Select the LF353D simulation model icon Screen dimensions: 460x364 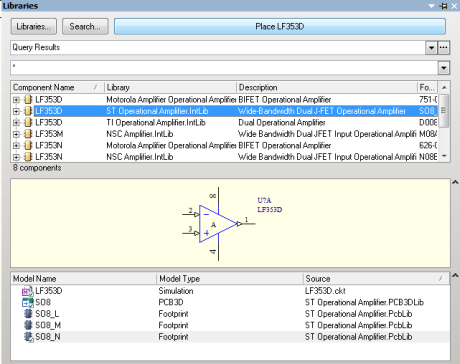coord(28,291)
